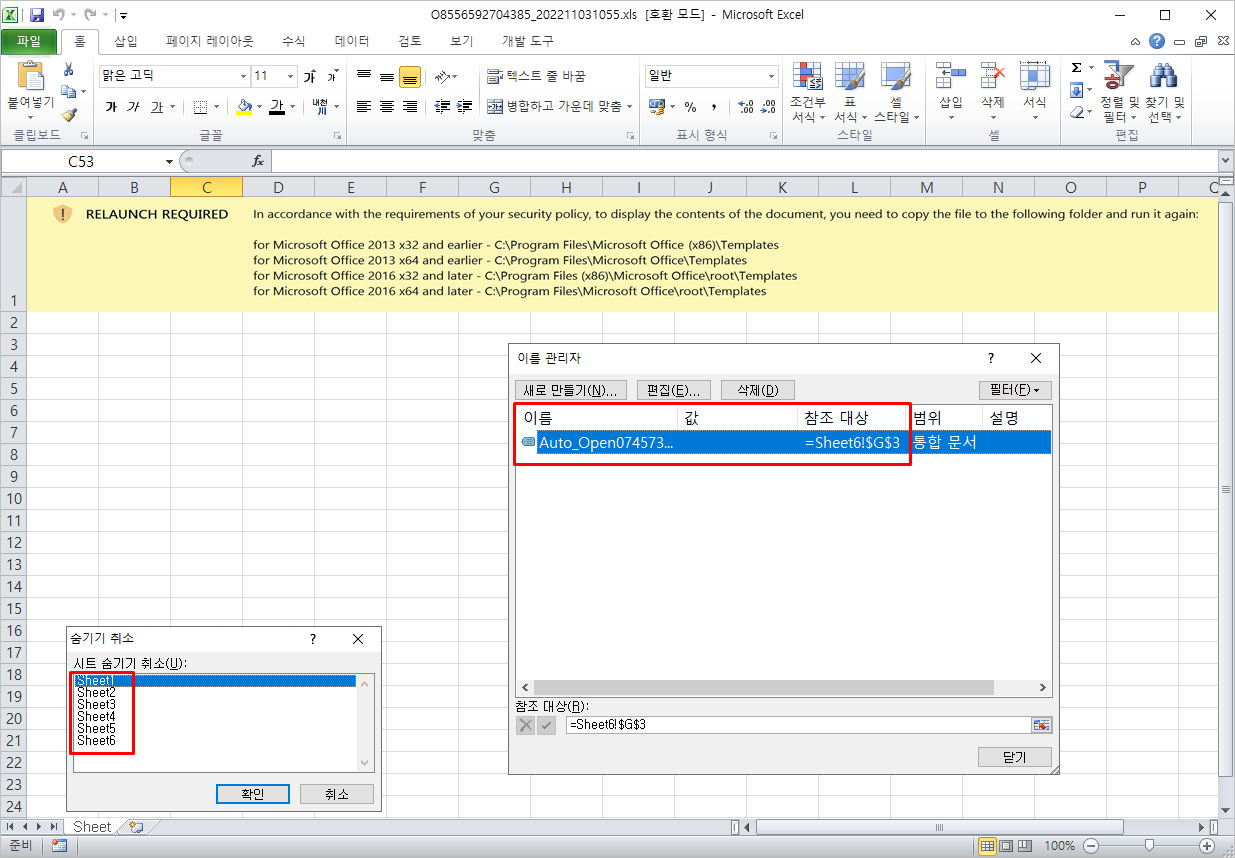This screenshot has width=1235, height=858.
Task: Click 취소 in unhide dialog
Action: pyautogui.click(x=337, y=794)
